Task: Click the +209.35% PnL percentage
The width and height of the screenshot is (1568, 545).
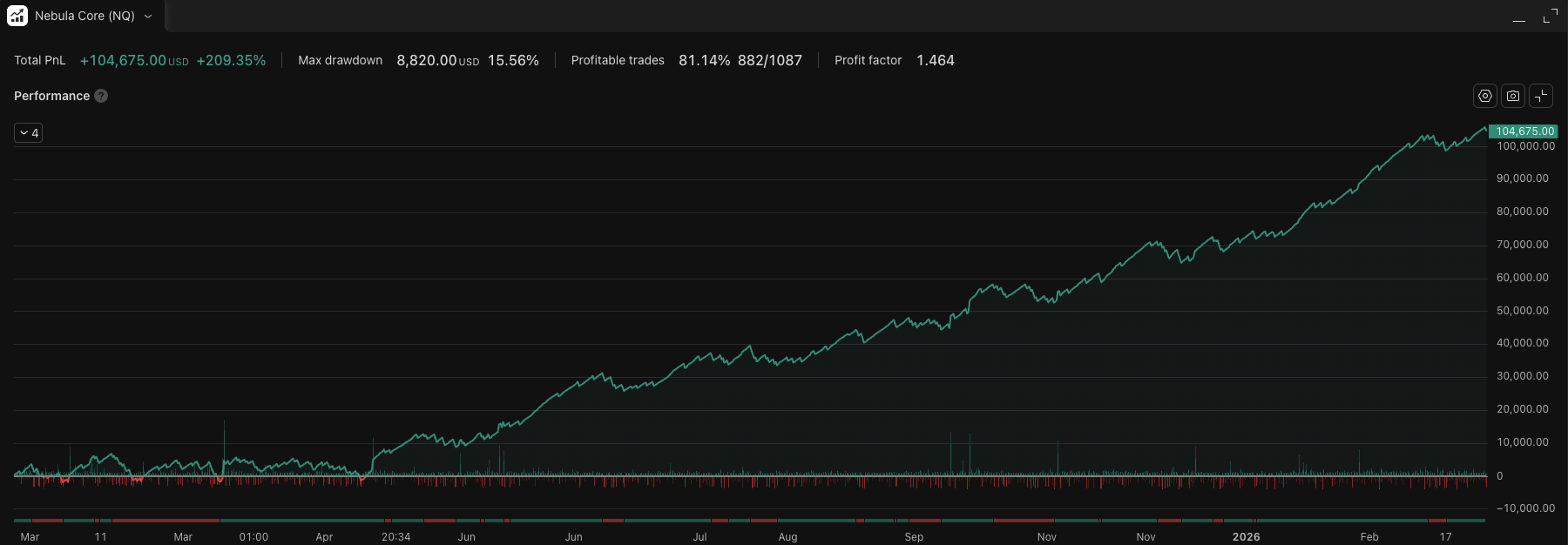Action: tap(231, 60)
